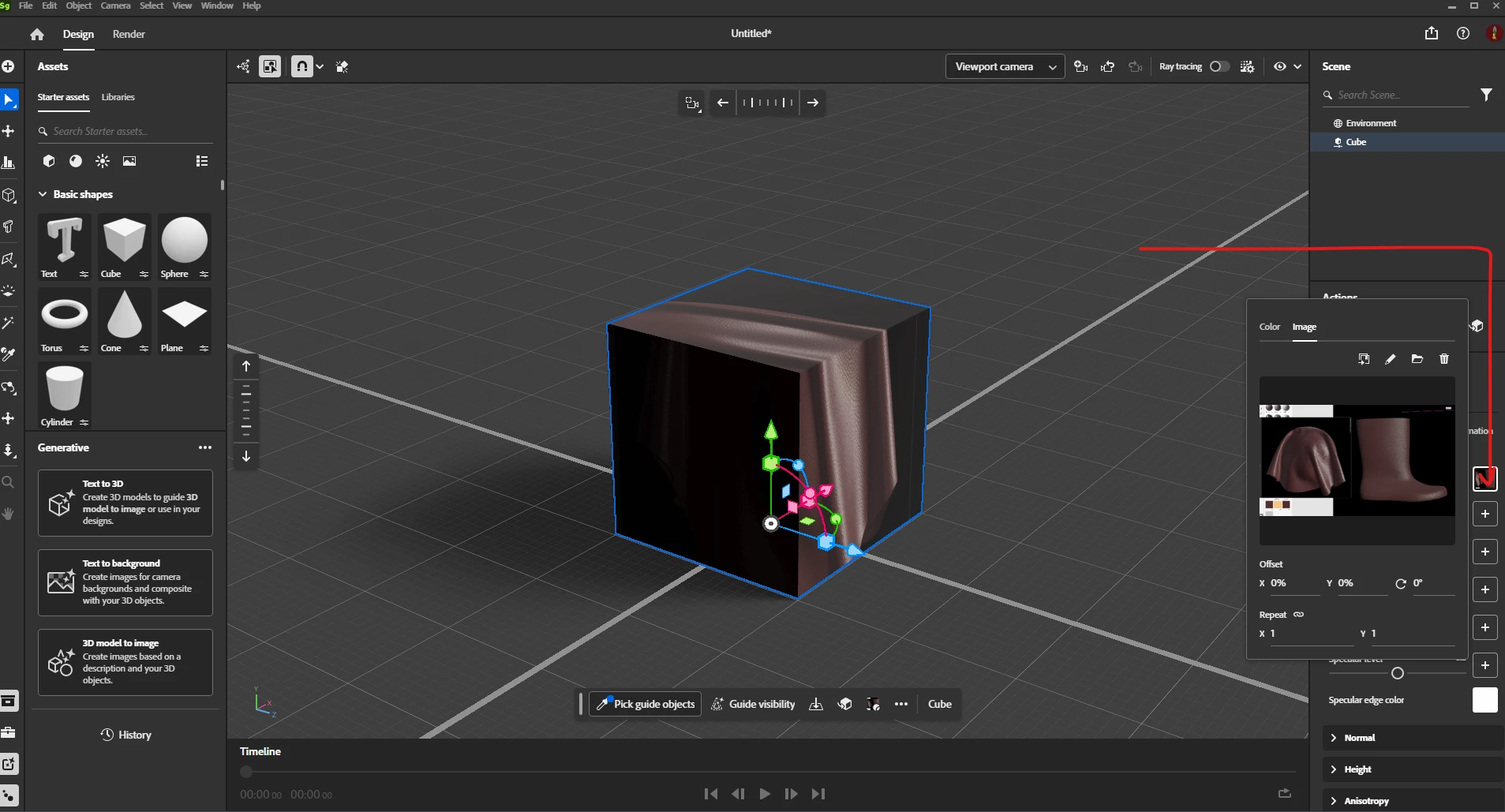The height and width of the screenshot is (812, 1505).
Task: Open more options in the bottom contextual bar
Action: click(x=901, y=704)
